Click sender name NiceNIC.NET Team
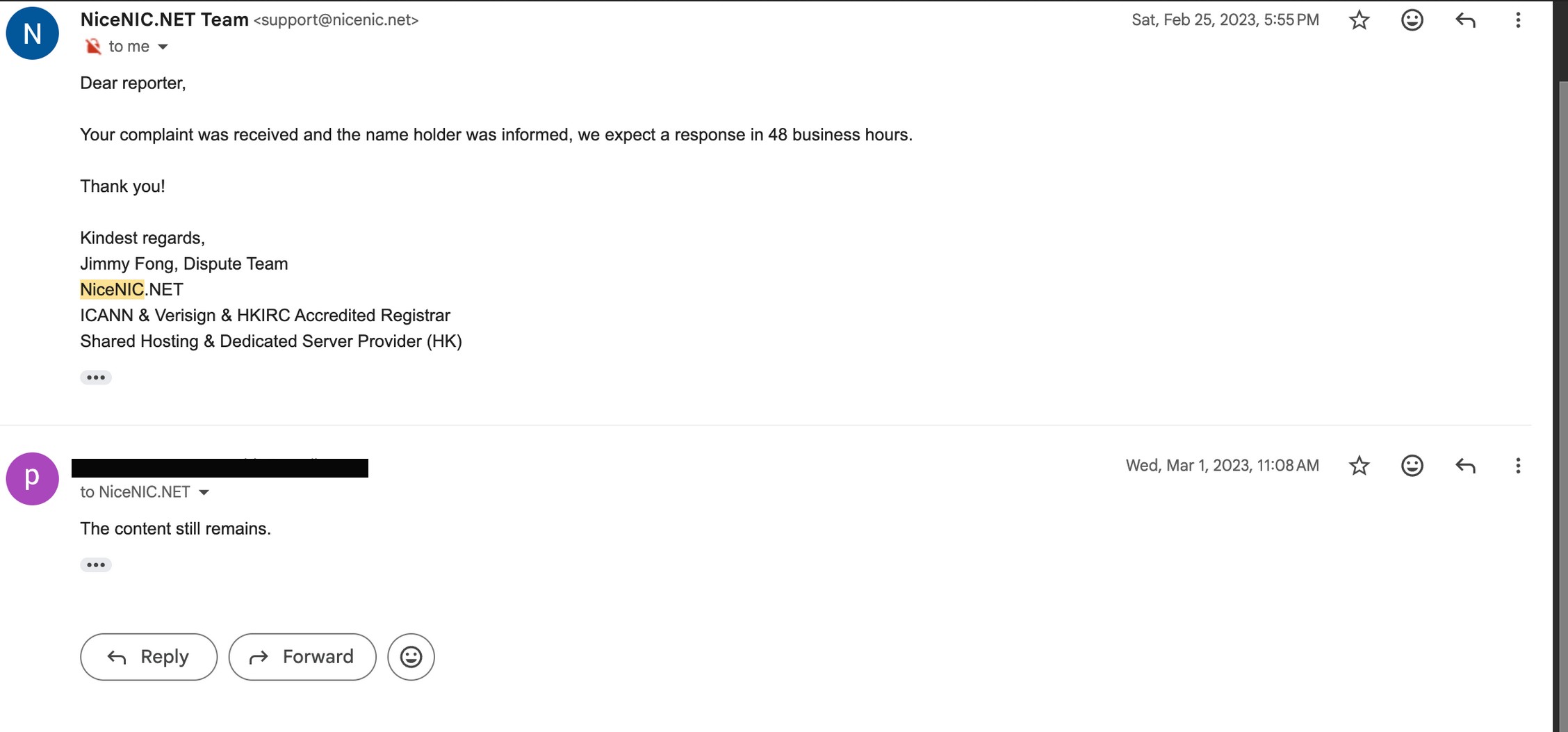 (x=164, y=19)
